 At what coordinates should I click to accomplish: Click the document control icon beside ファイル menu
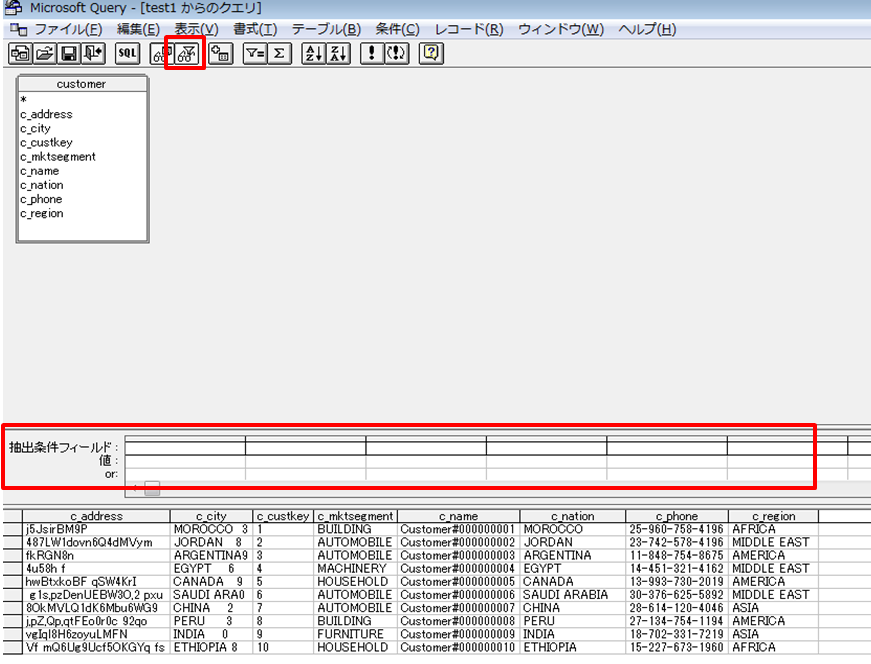click(18, 29)
